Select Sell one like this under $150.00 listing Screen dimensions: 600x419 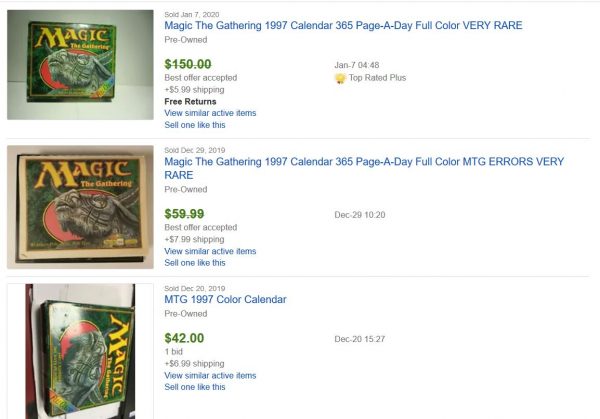tap(195, 125)
